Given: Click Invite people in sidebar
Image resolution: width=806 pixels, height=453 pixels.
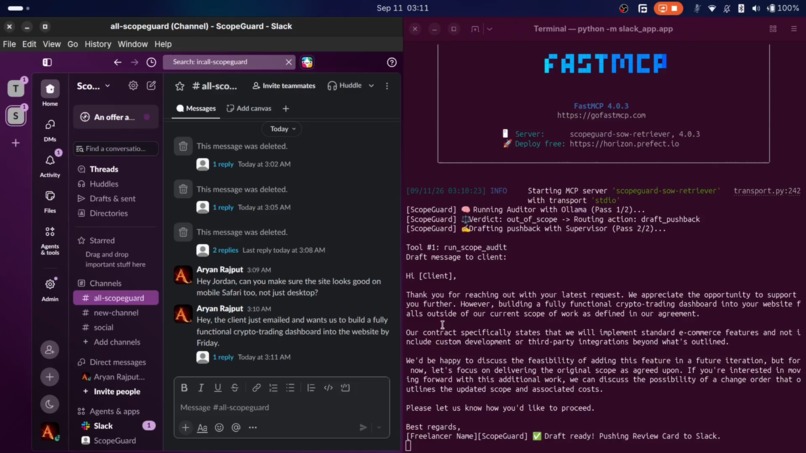Looking at the screenshot, I should [x=117, y=392].
